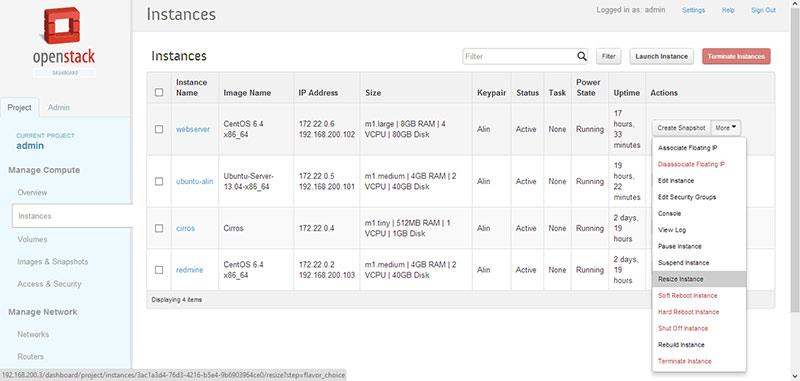Open the ubuntu-alin instance link
The height and width of the screenshot is (381, 800).
point(195,181)
